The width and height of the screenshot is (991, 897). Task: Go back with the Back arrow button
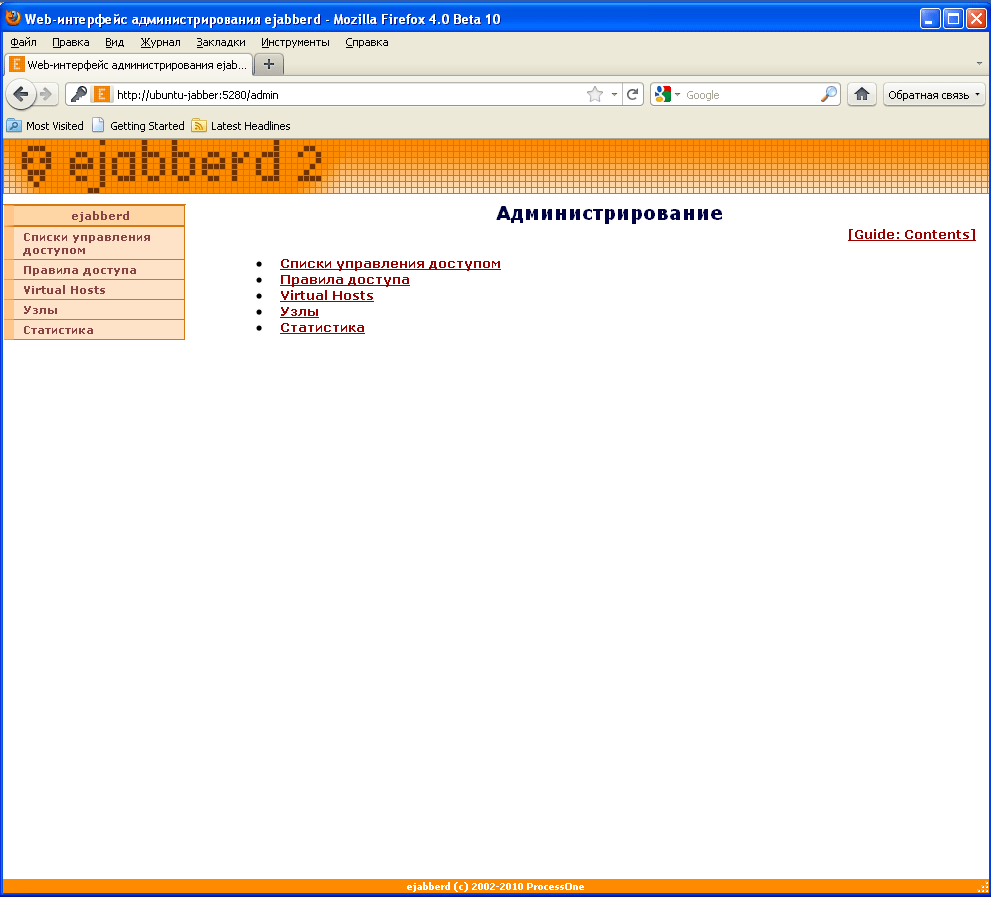pyautogui.click(x=21, y=95)
